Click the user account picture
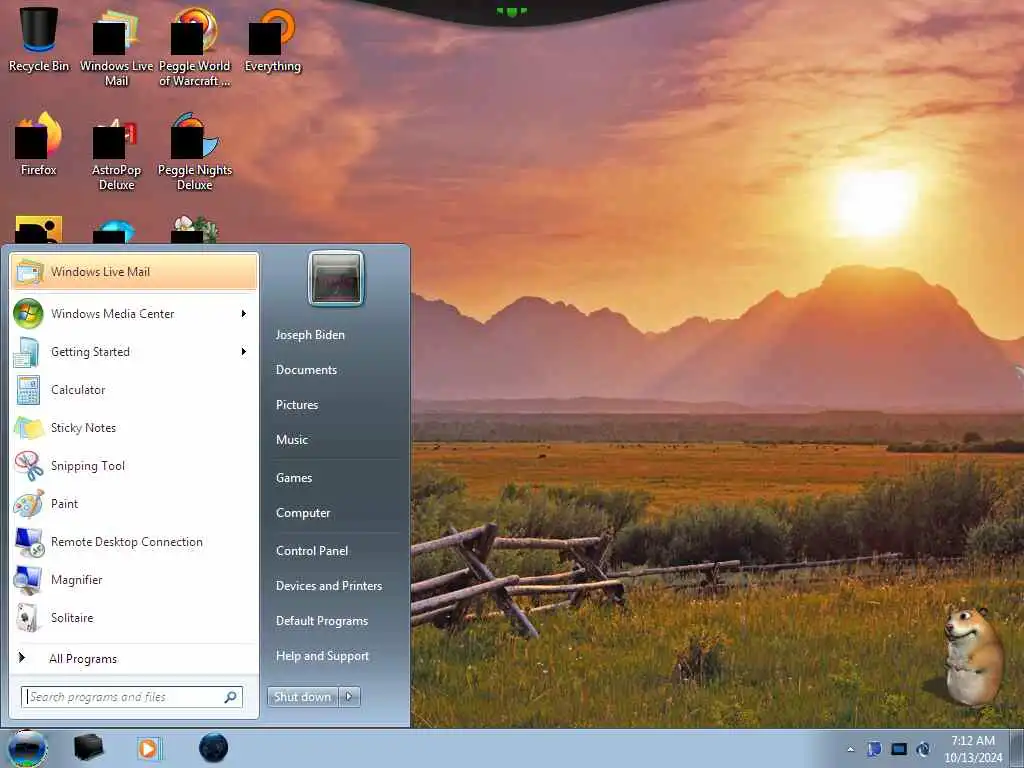Image resolution: width=1024 pixels, height=768 pixels. [x=336, y=278]
